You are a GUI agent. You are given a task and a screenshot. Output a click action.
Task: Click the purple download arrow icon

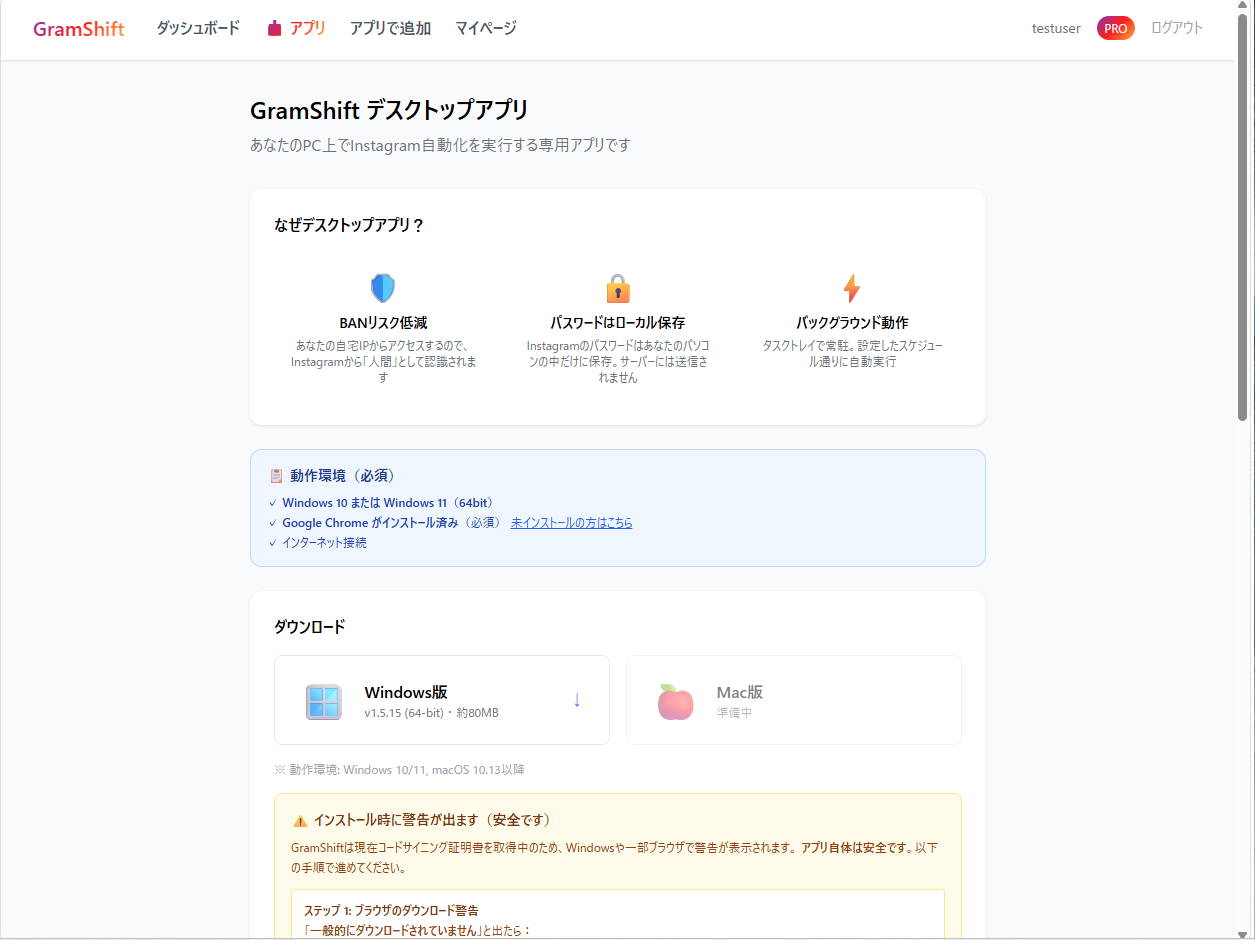[577, 700]
